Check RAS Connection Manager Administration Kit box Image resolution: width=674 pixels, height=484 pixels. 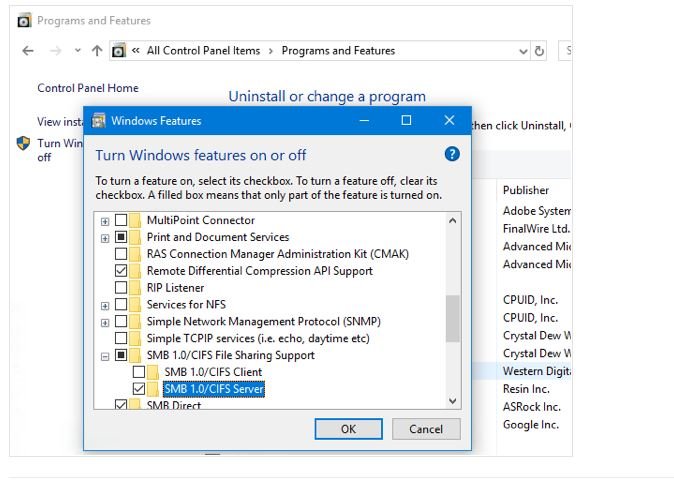point(121,254)
